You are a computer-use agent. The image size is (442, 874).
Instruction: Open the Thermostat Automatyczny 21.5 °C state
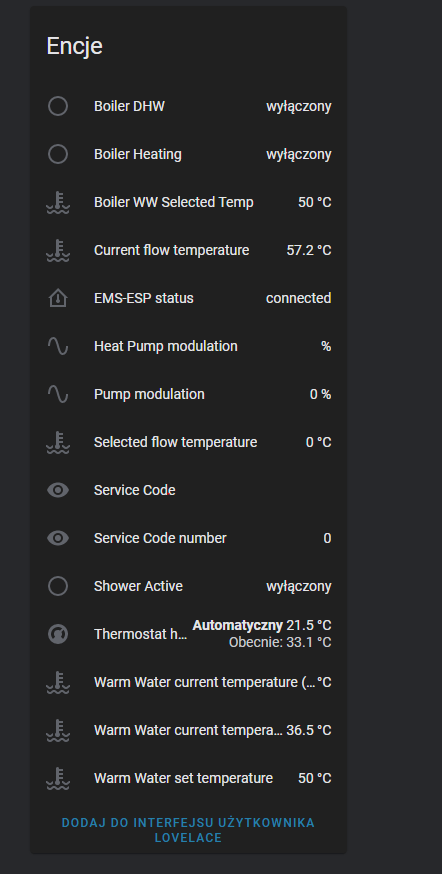coord(262,625)
